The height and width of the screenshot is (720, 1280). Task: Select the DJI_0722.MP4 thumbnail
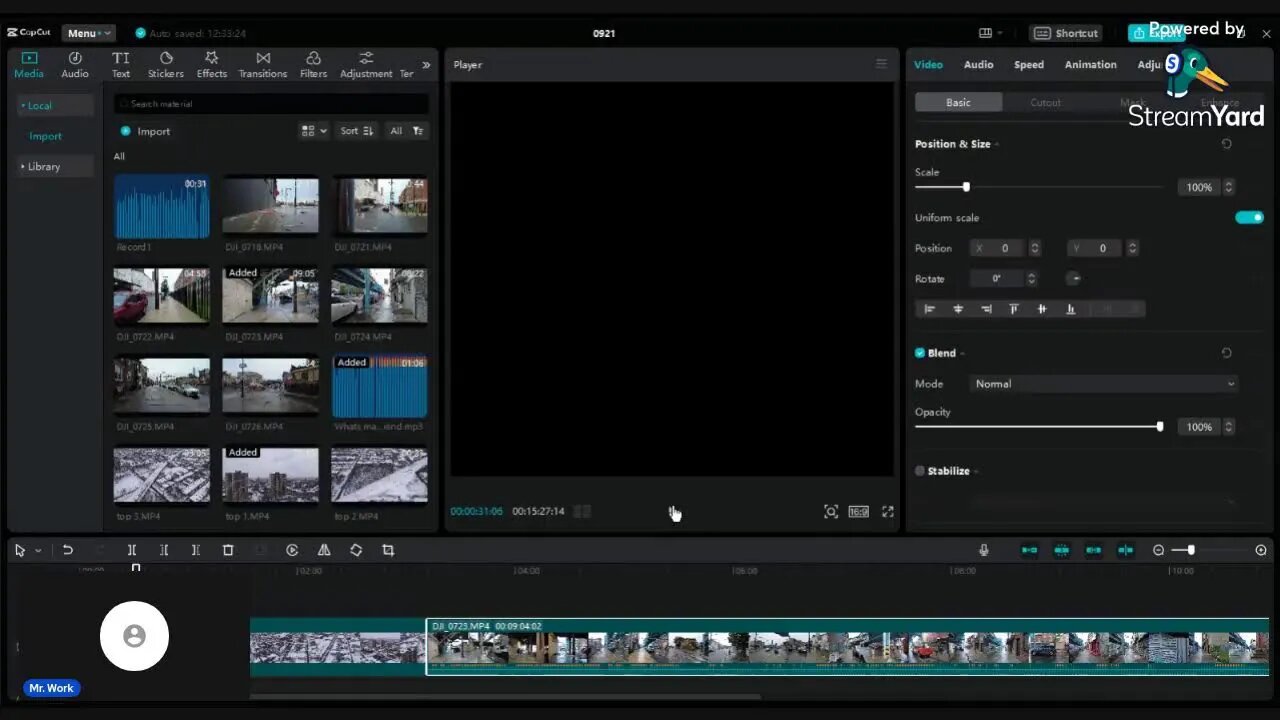[162, 296]
